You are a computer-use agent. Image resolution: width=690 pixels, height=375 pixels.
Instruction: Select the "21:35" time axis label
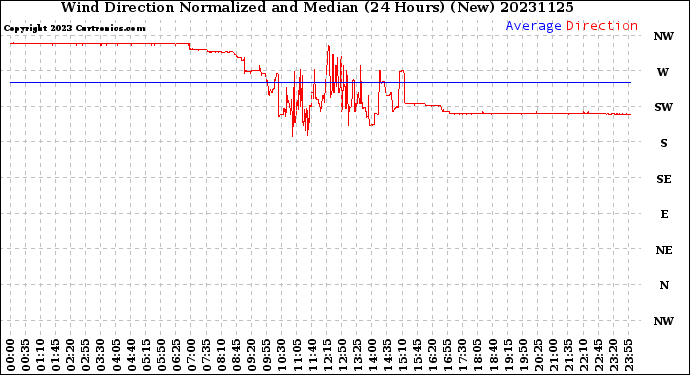(567, 355)
